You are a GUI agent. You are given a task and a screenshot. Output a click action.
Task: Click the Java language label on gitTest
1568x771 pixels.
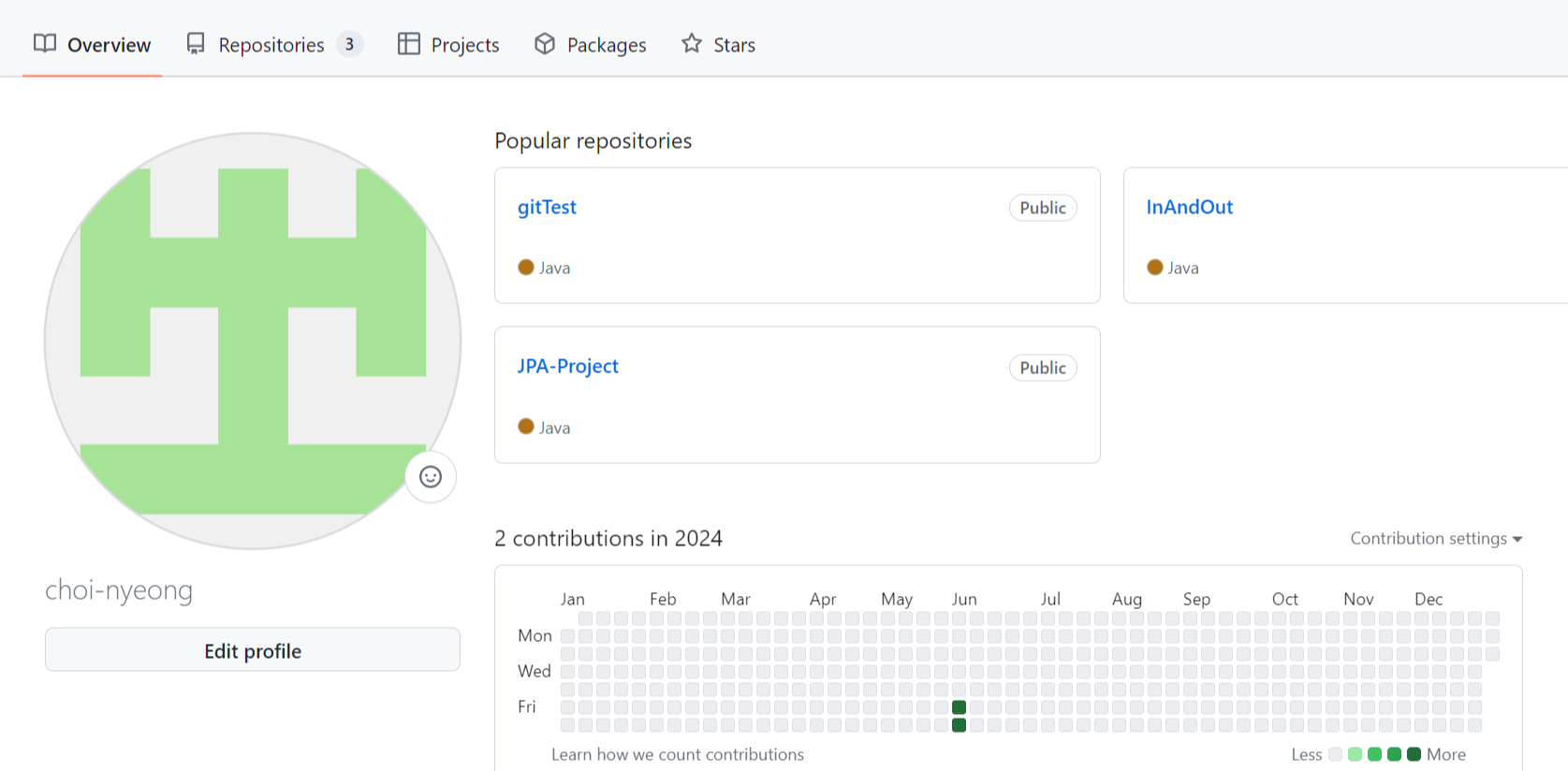coord(554,268)
